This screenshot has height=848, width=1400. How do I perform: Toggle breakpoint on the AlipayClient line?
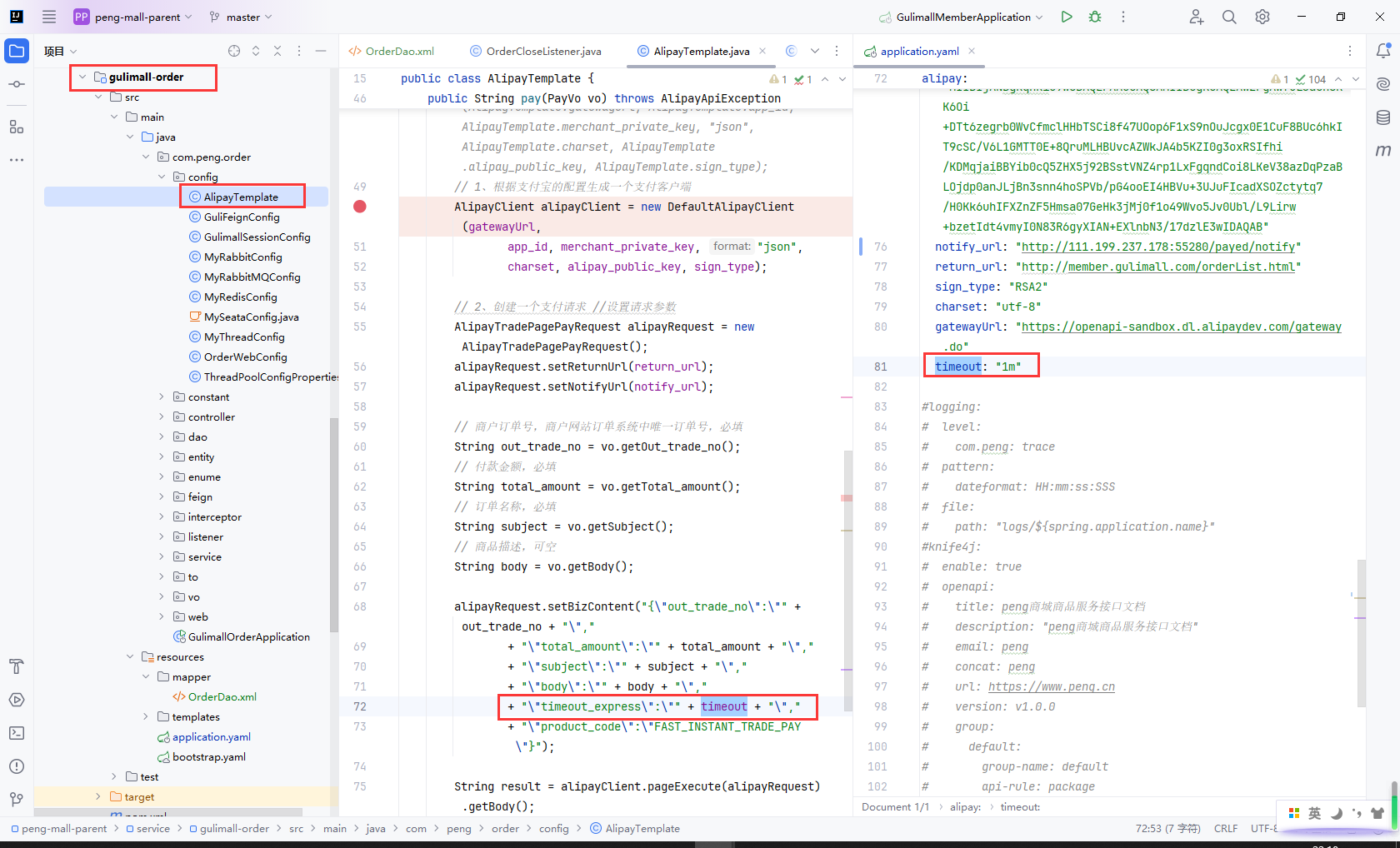[x=360, y=207]
